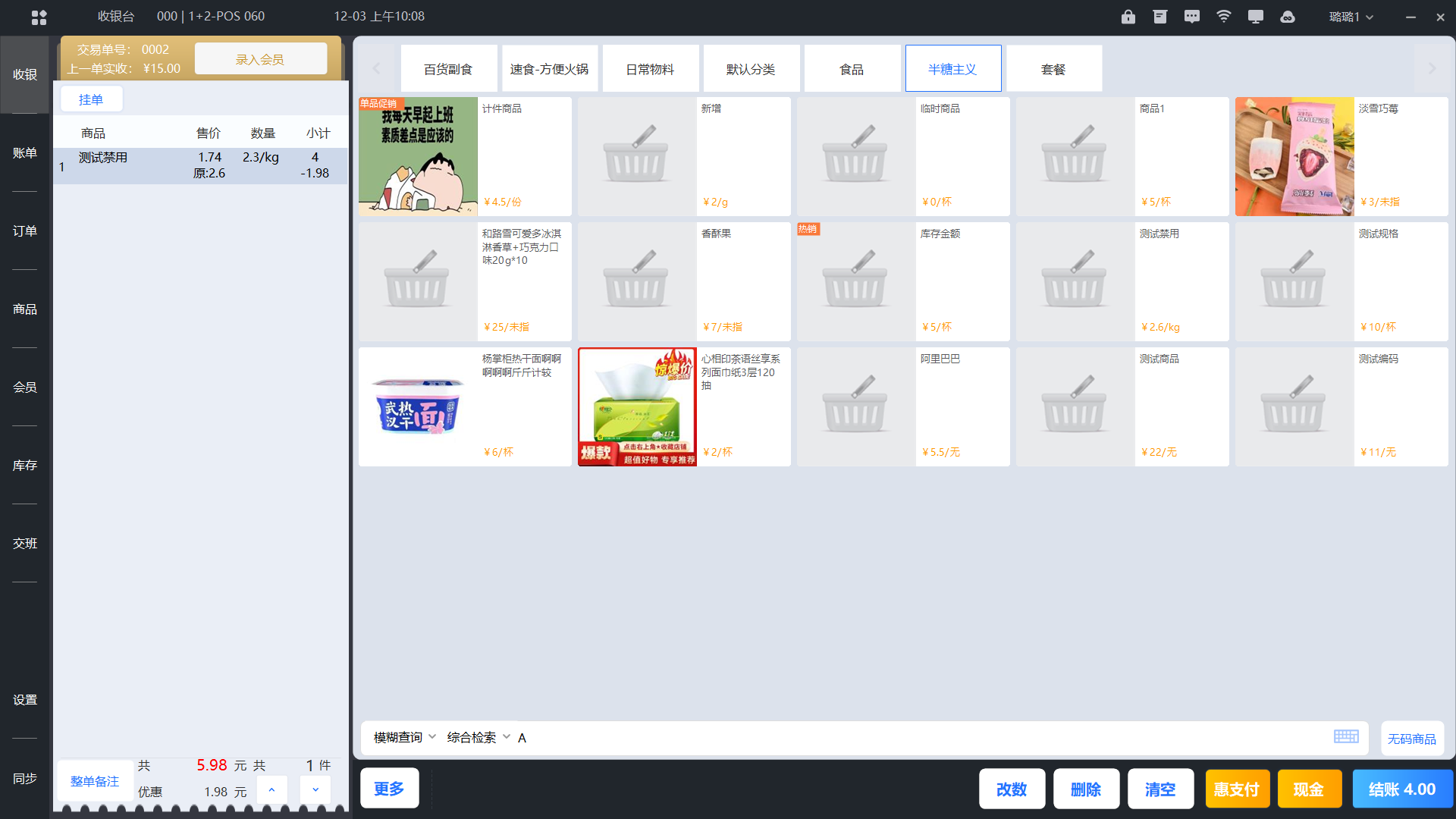Image resolution: width=1456 pixels, height=819 pixels.
Task: Open the messages chat bubble icon
Action: coord(1192,17)
